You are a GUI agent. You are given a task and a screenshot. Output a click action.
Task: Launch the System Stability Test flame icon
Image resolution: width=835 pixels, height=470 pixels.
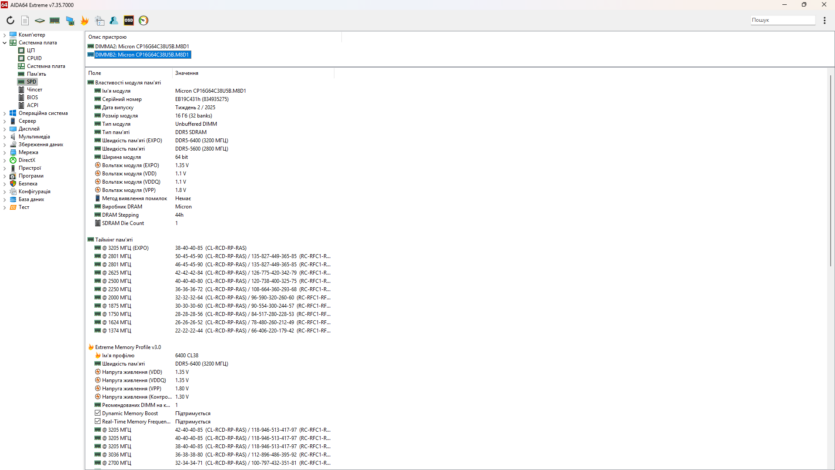[x=85, y=20]
